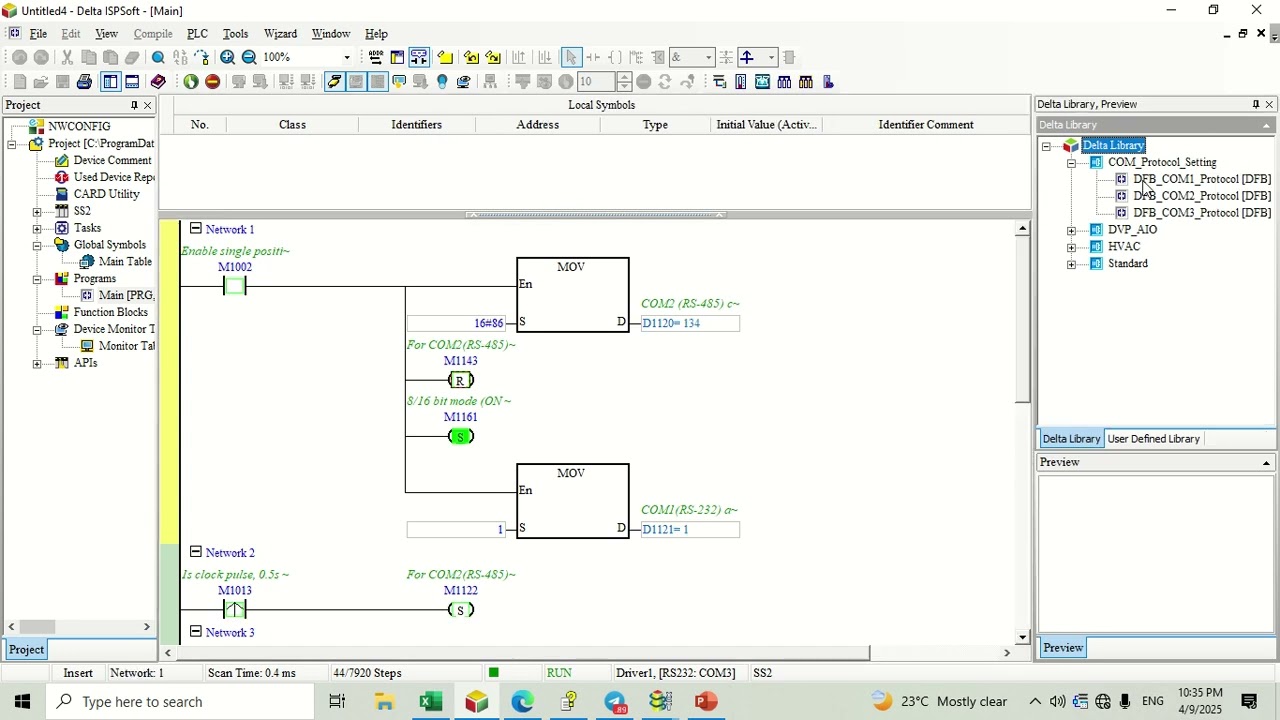Click the Find magnifier icon
This screenshot has height=720, width=1280.
tap(158, 57)
